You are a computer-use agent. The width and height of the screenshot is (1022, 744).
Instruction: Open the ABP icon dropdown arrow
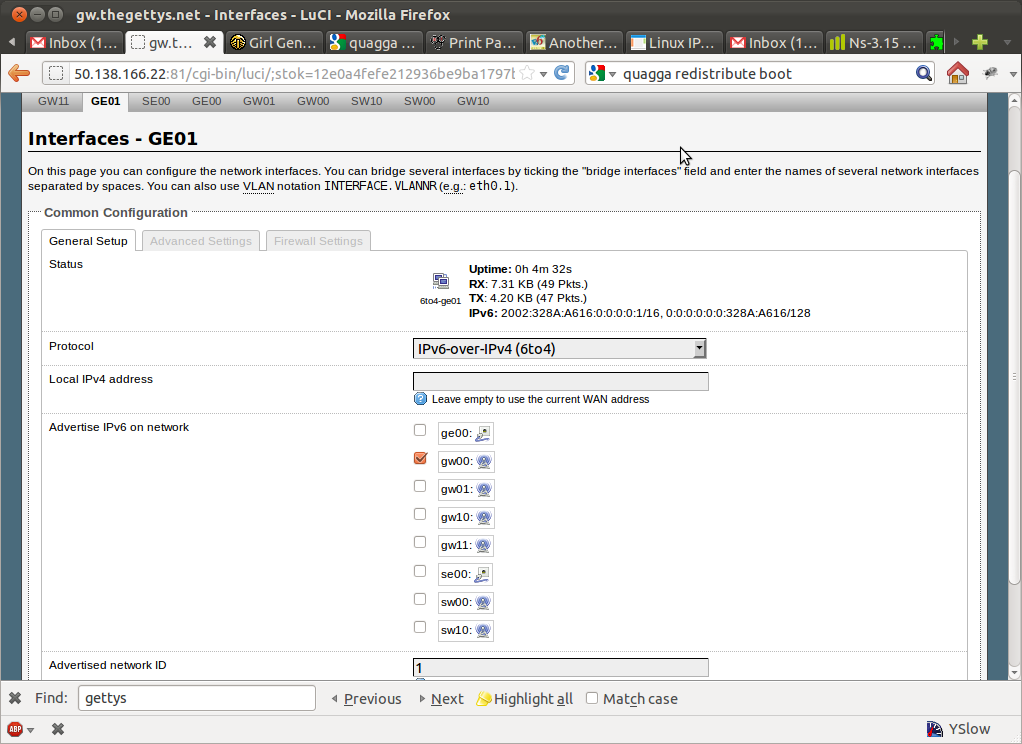pyautogui.click(x=31, y=730)
